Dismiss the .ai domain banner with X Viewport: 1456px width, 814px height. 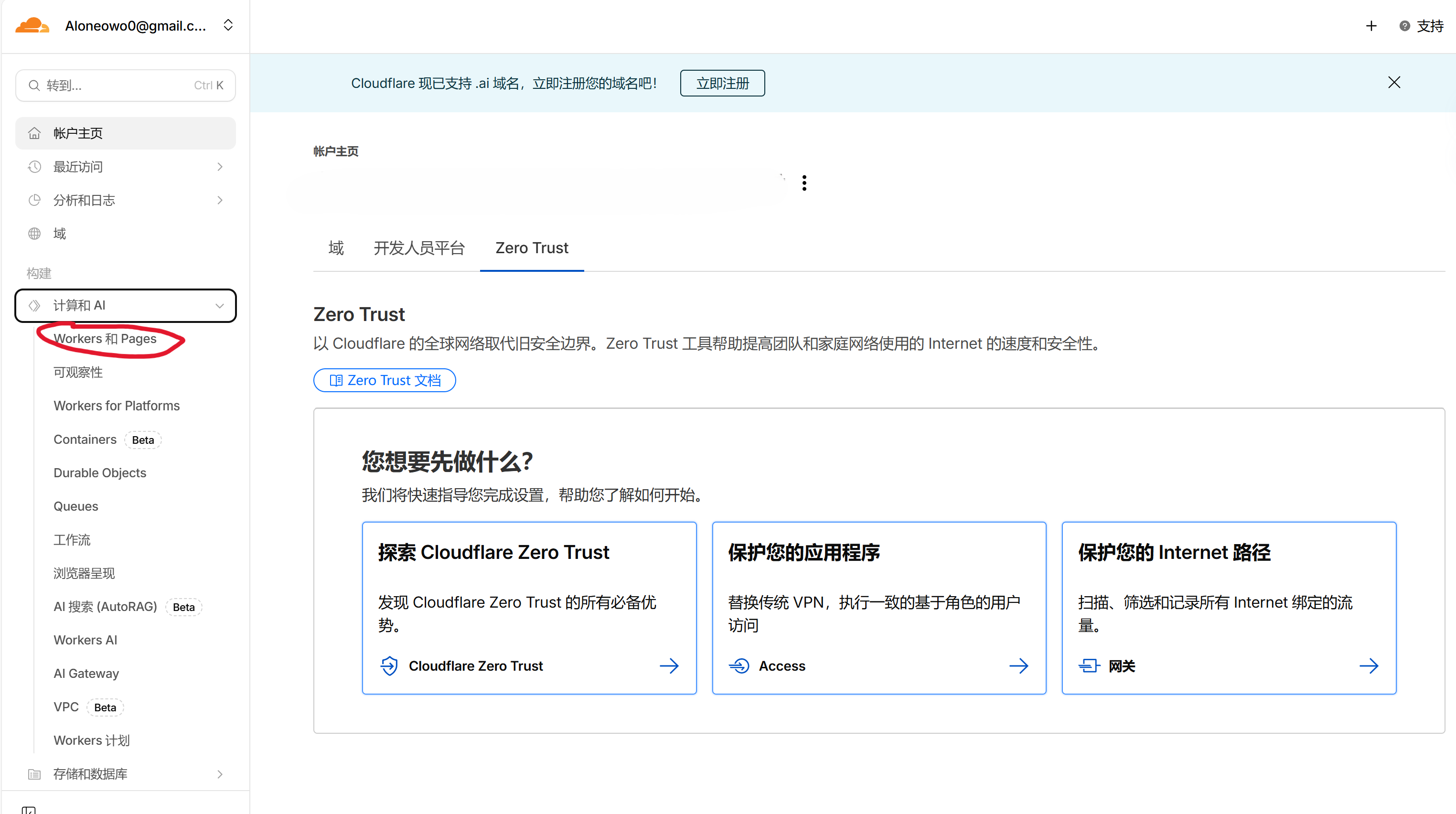pos(1394,83)
